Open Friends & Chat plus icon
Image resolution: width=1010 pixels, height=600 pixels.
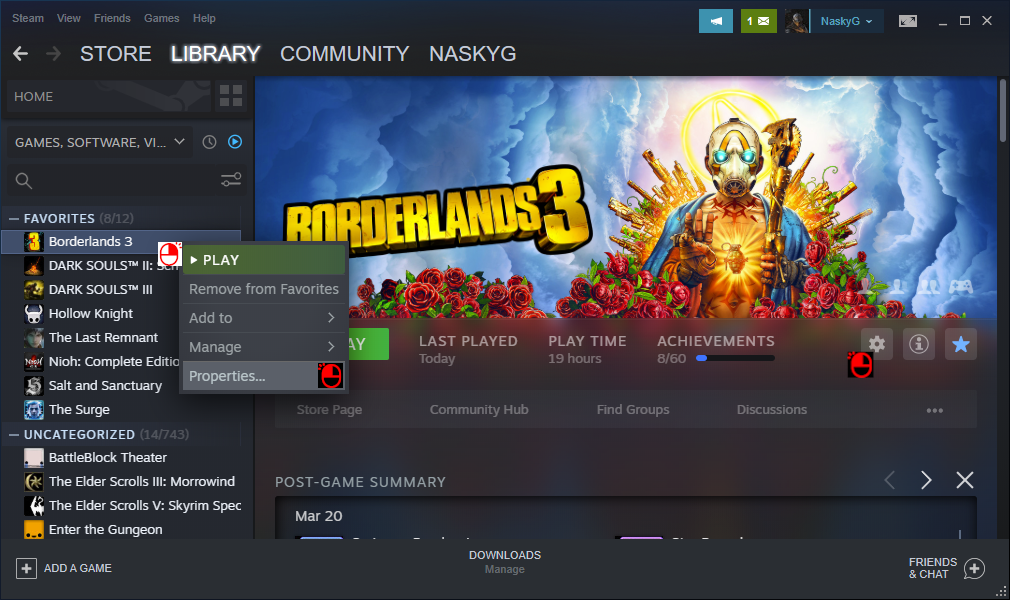point(975,568)
